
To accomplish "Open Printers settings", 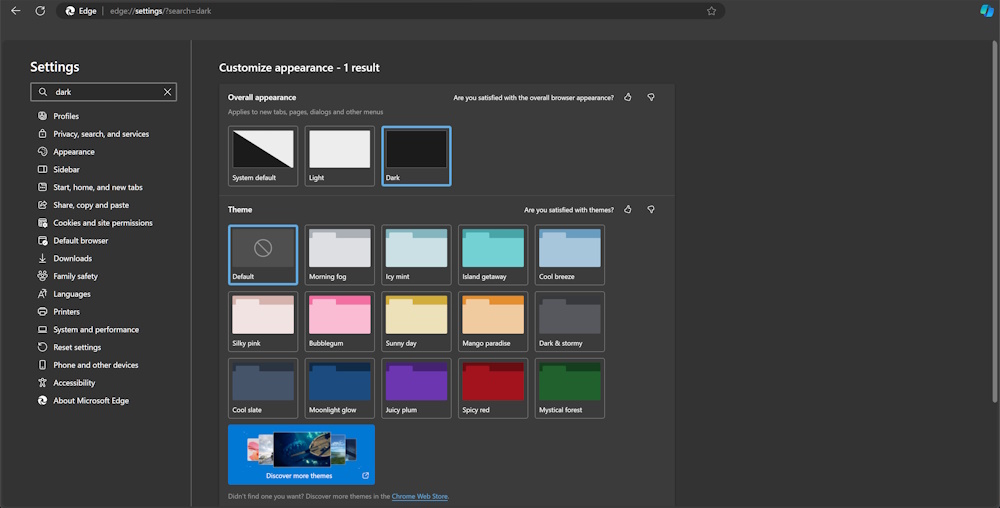I will coord(59,312).
